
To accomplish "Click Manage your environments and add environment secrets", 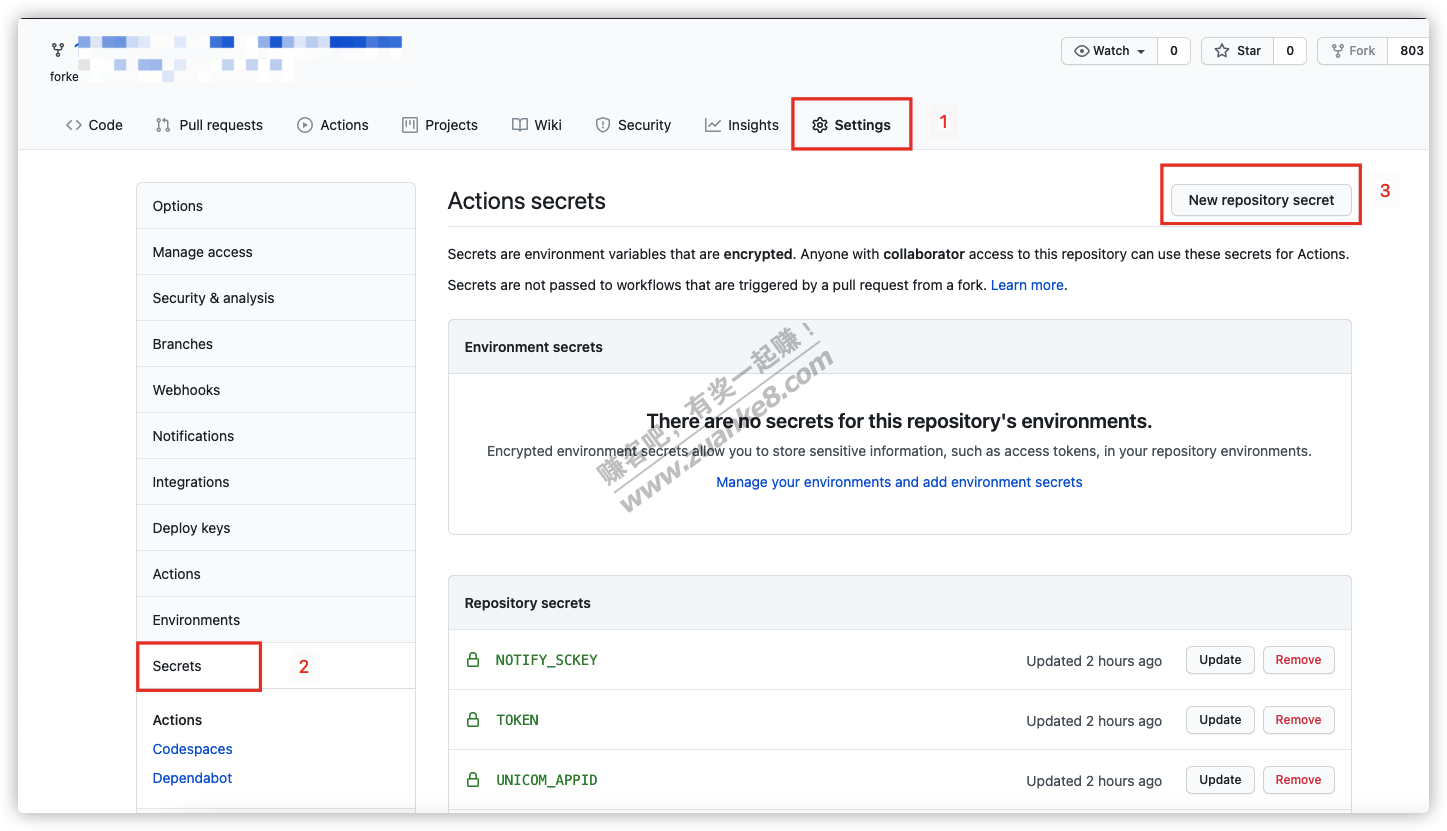I will click(x=898, y=481).
